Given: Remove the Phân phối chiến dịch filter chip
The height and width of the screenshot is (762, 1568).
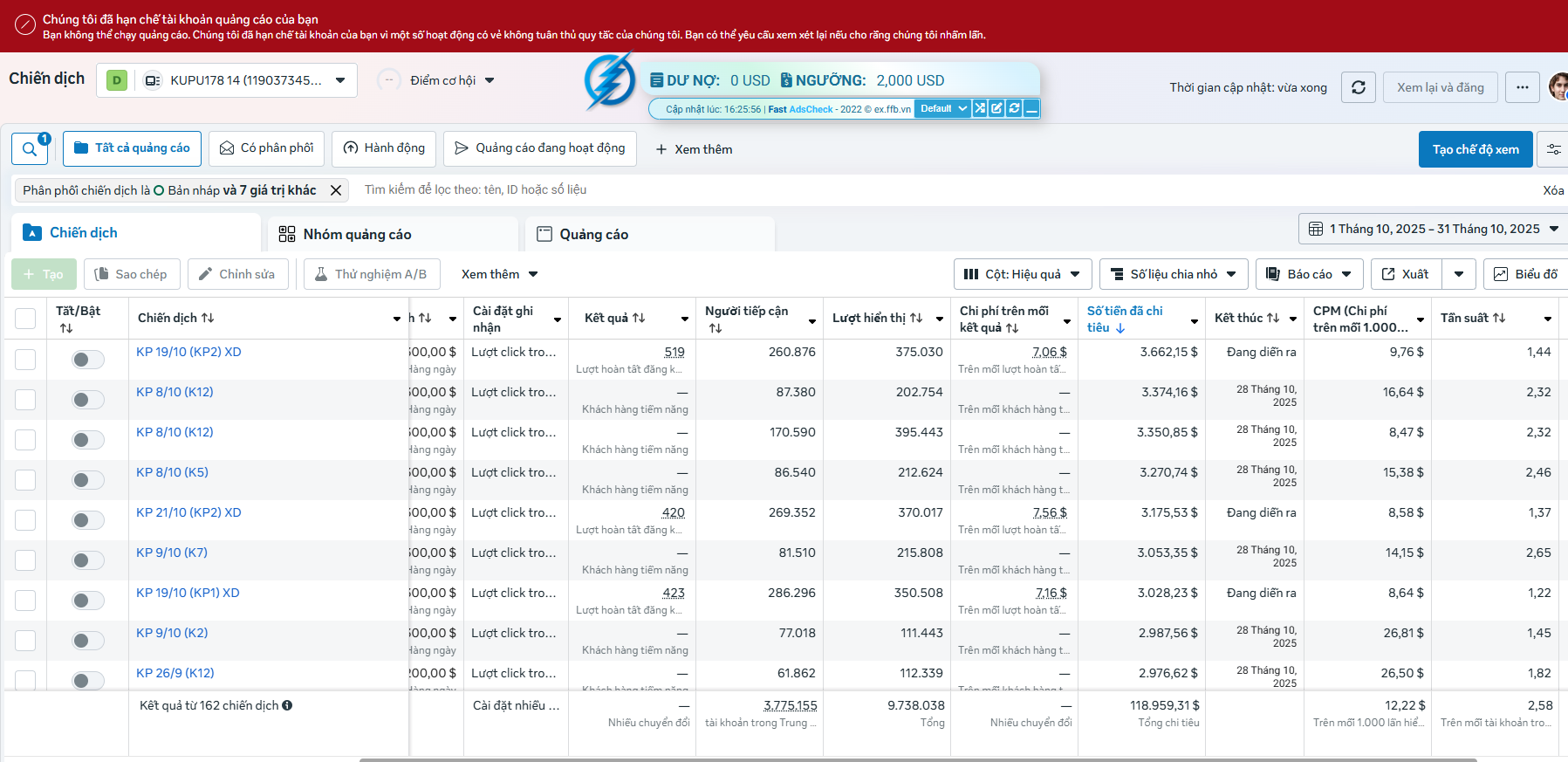Looking at the screenshot, I should point(336,190).
